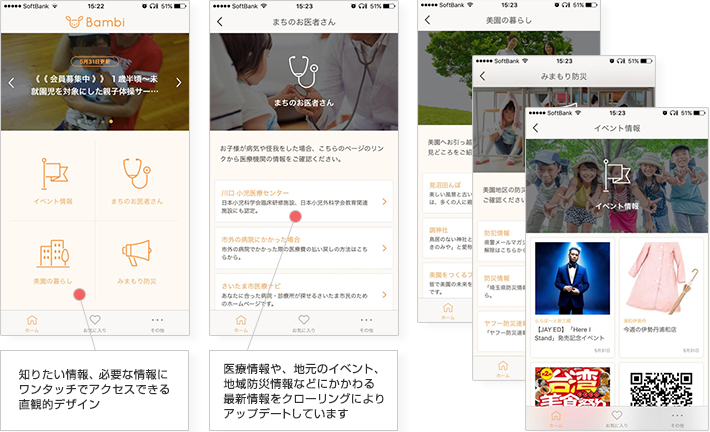Screen dimensions: 710x432
Task: Tap その他 tab in まちのお医者さん screen
Action: [x=366, y=323]
